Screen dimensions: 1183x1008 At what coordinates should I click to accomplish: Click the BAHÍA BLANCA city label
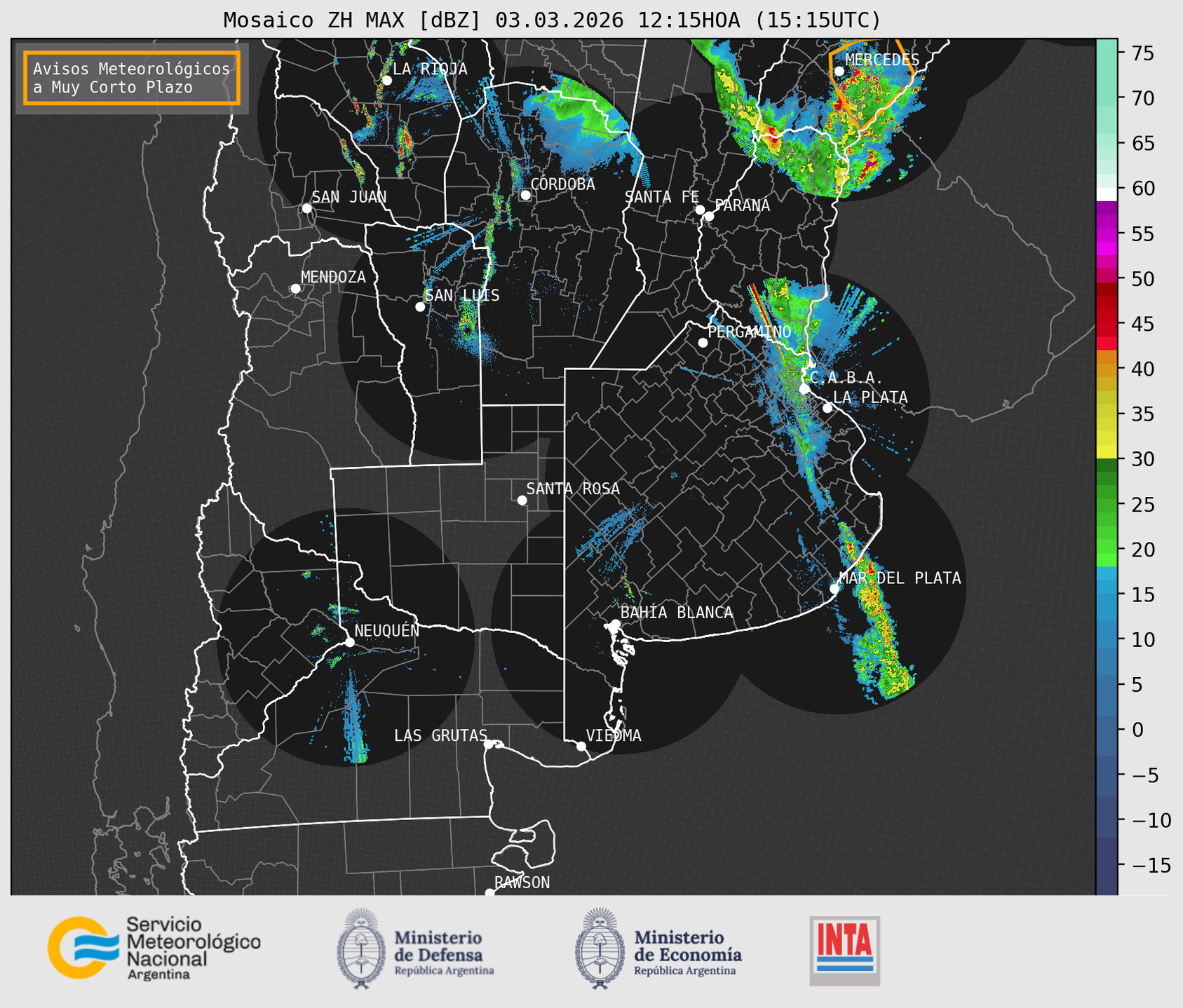click(x=677, y=613)
